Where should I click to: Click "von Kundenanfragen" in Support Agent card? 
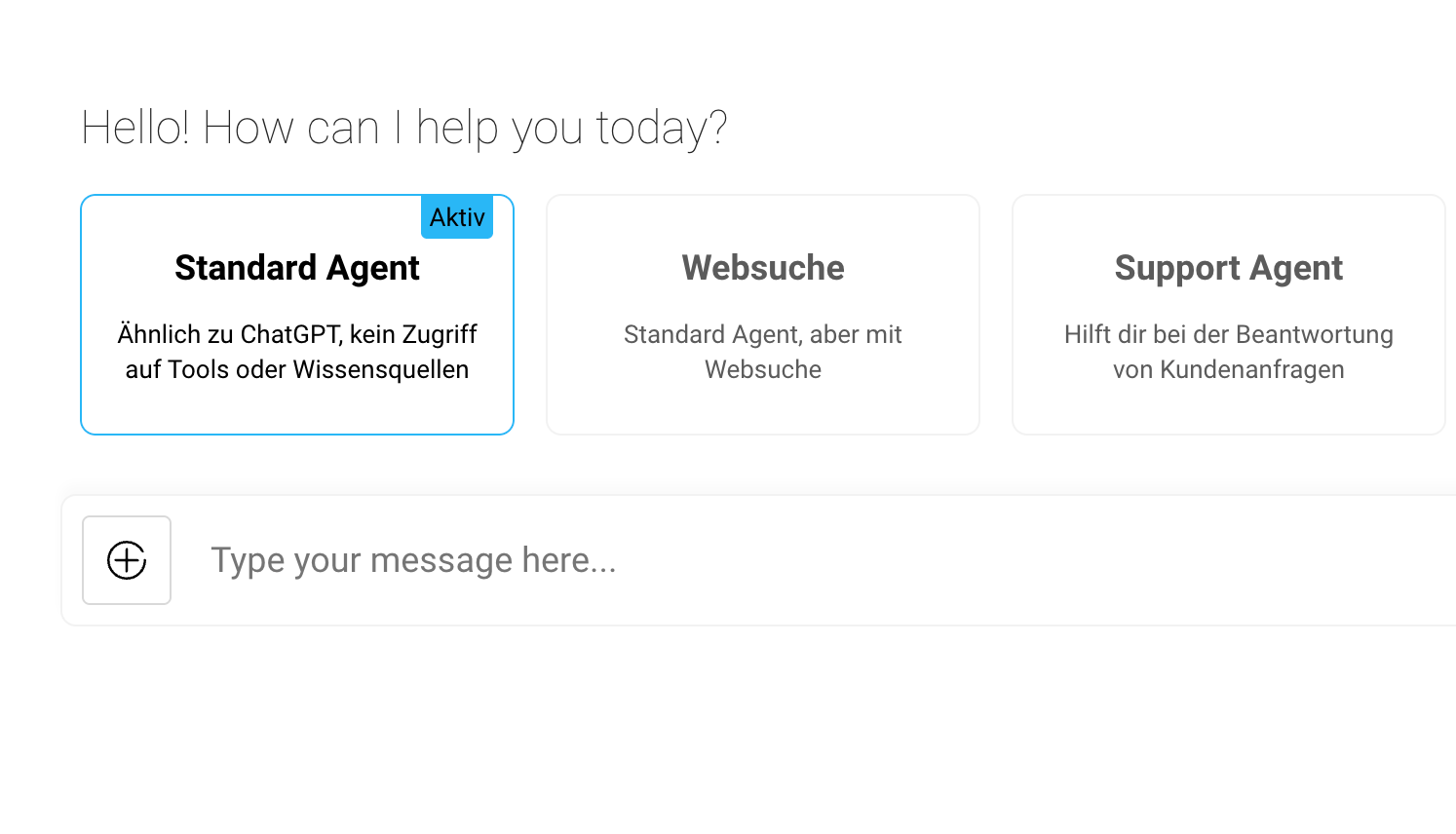(1229, 369)
